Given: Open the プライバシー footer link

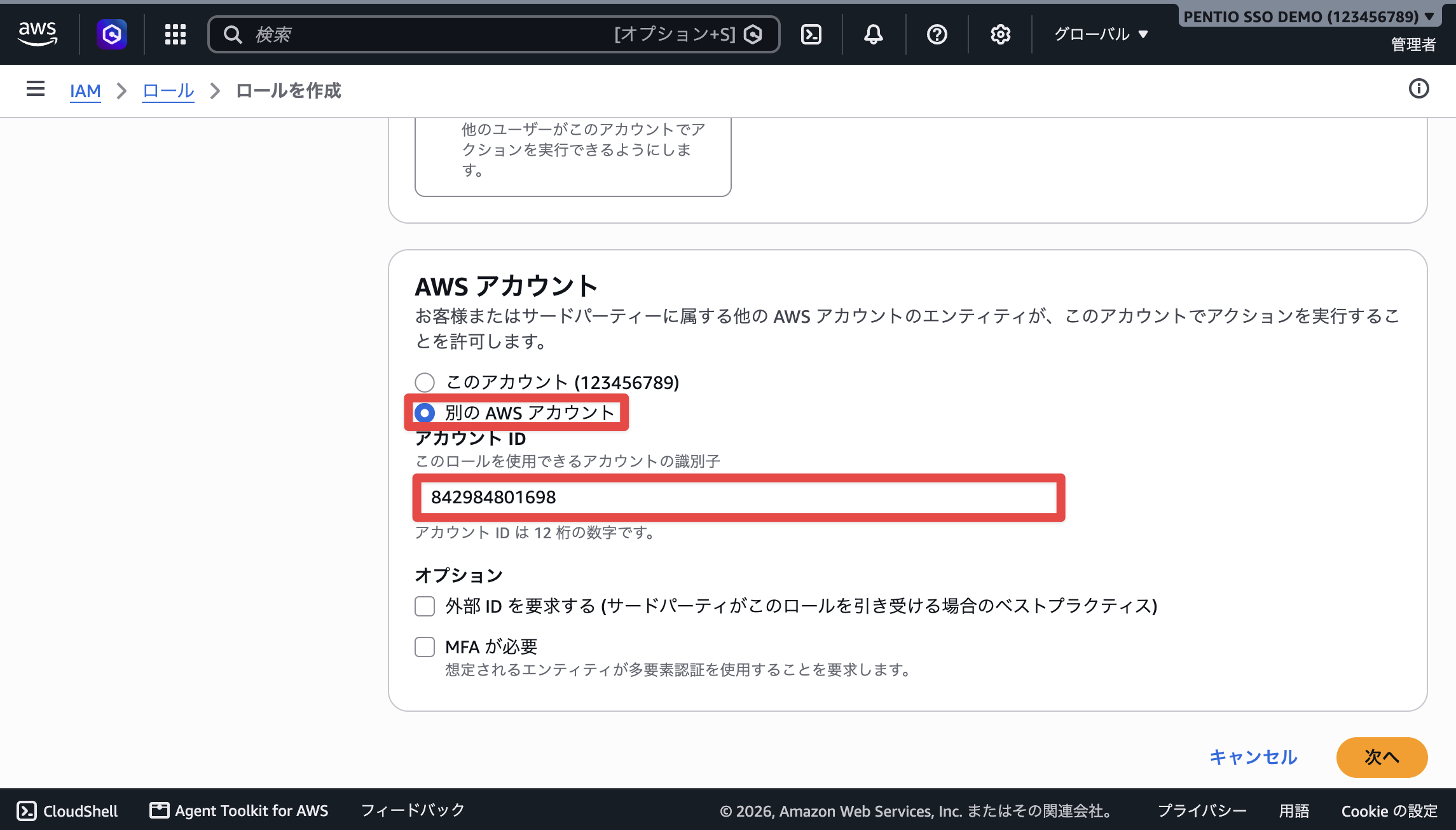Looking at the screenshot, I should click(x=1202, y=811).
